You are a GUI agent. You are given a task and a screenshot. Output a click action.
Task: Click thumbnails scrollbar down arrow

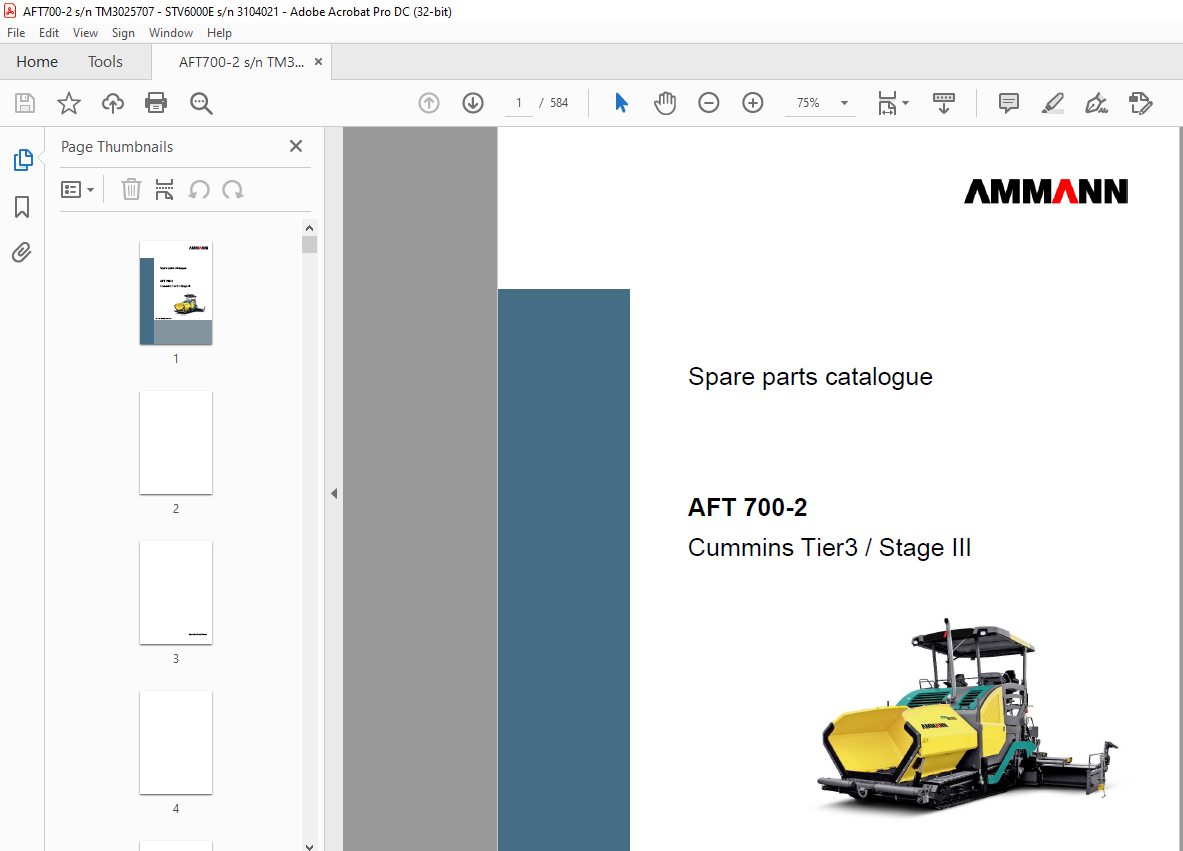[309, 846]
